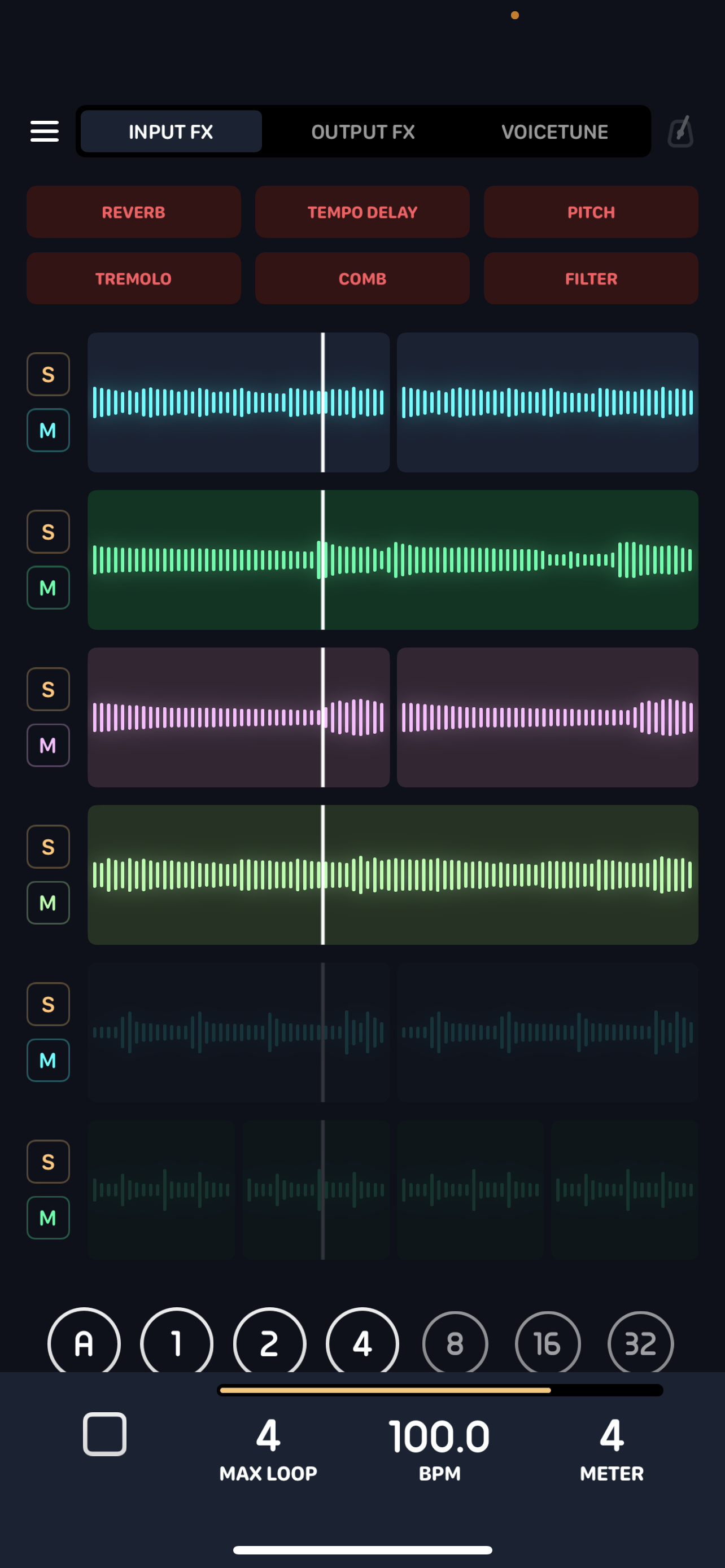Mute the cyan first track
This screenshot has height=1568, width=725.
pos(48,430)
